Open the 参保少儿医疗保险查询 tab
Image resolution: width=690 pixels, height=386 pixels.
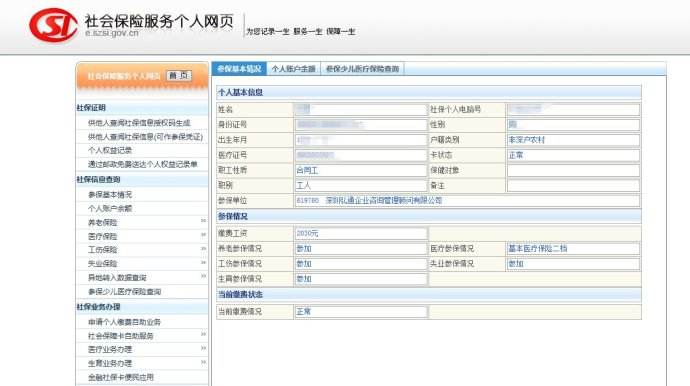point(362,69)
